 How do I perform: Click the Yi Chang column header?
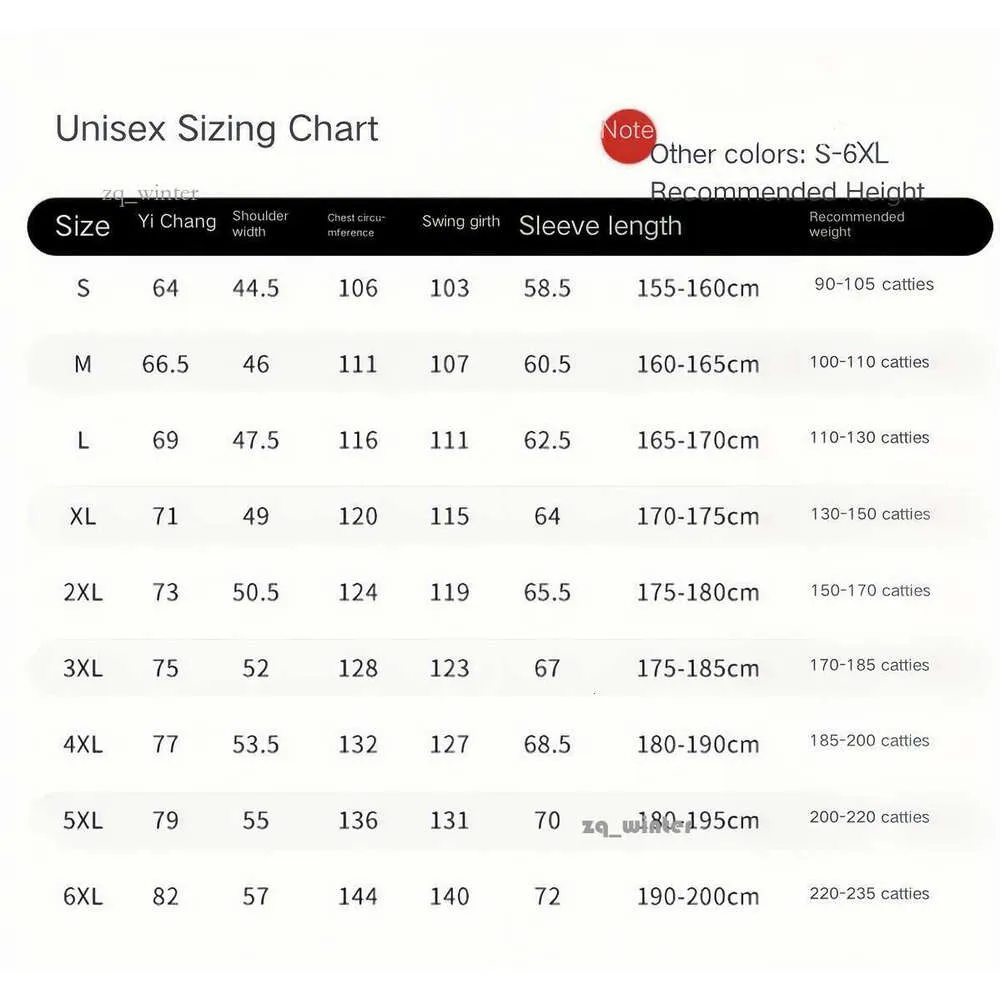click(x=177, y=221)
